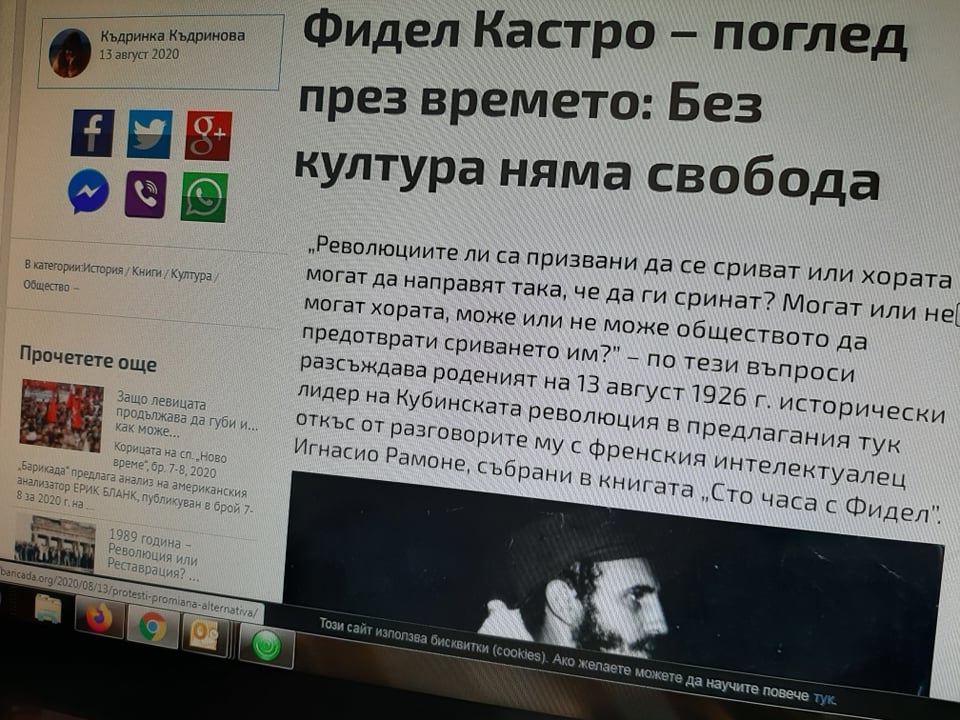960x720 pixels.
Task: Share article on Facebook
Action: click(x=92, y=134)
